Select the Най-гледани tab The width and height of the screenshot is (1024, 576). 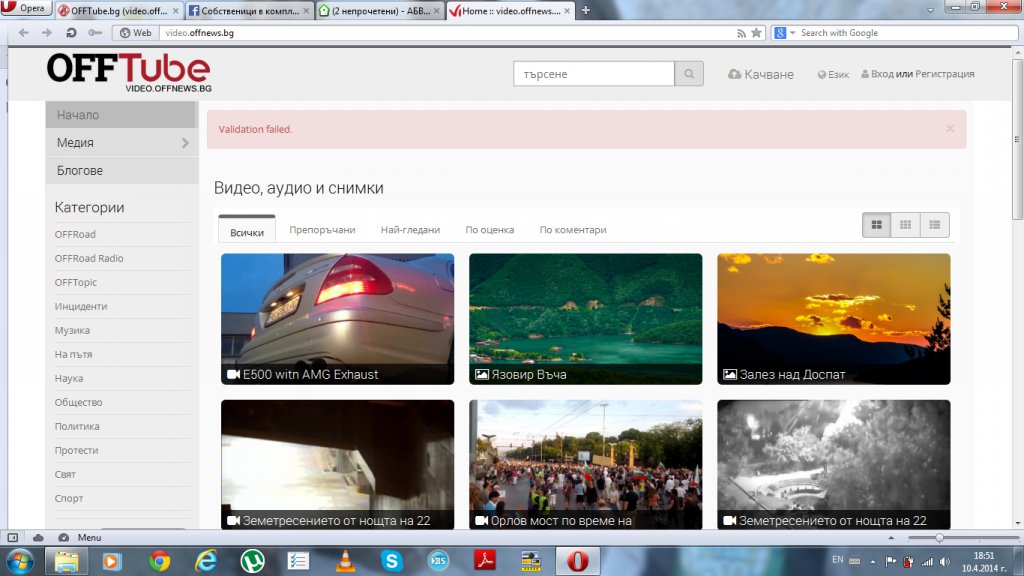coord(410,230)
